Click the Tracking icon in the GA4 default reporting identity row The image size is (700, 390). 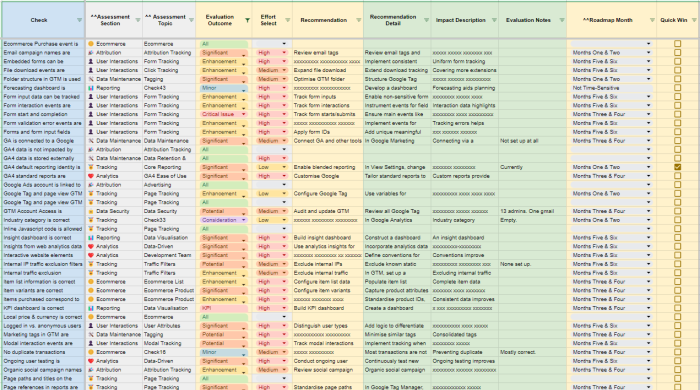91,167
